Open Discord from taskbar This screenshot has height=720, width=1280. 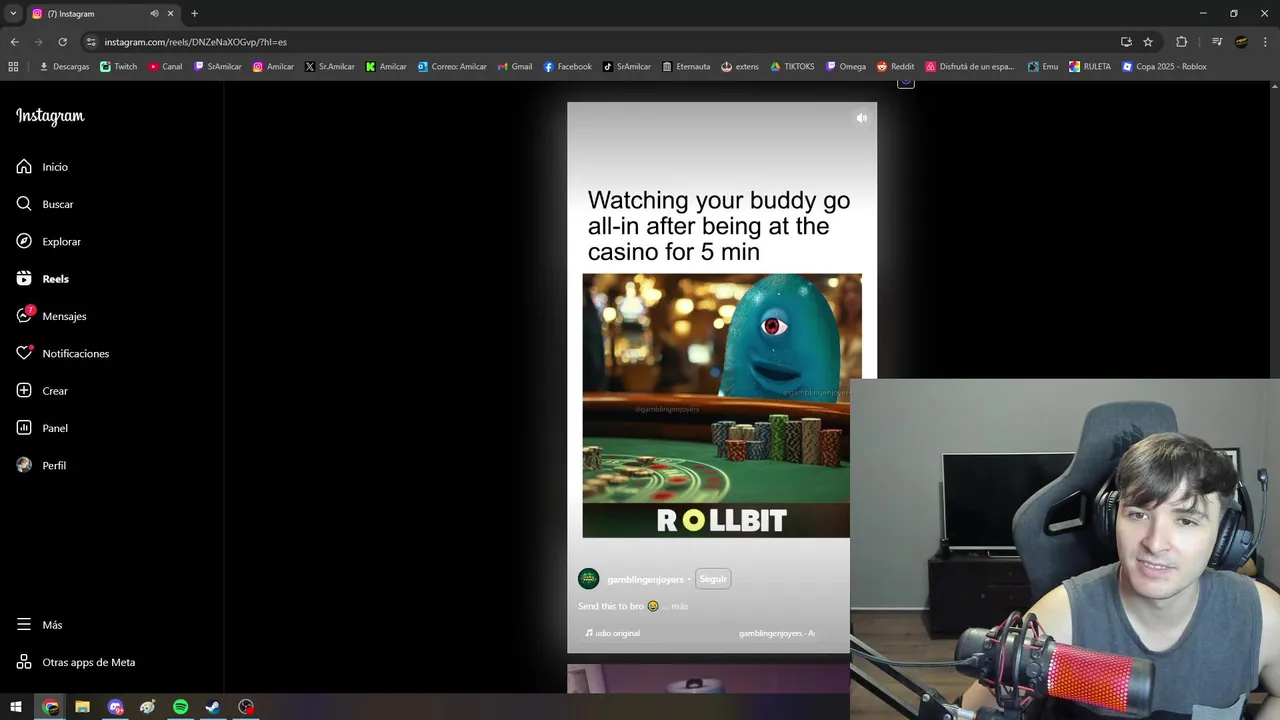pyautogui.click(x=115, y=707)
